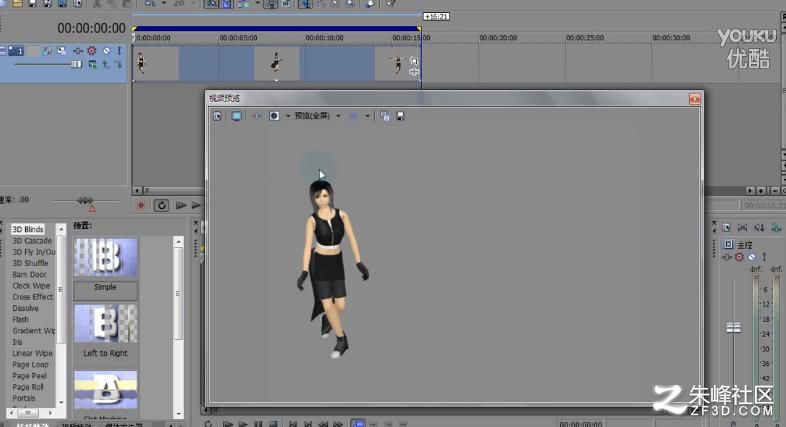Click timeline ruler at 00:00:05:00
Viewport: 786px width, 427px height.
[238, 38]
